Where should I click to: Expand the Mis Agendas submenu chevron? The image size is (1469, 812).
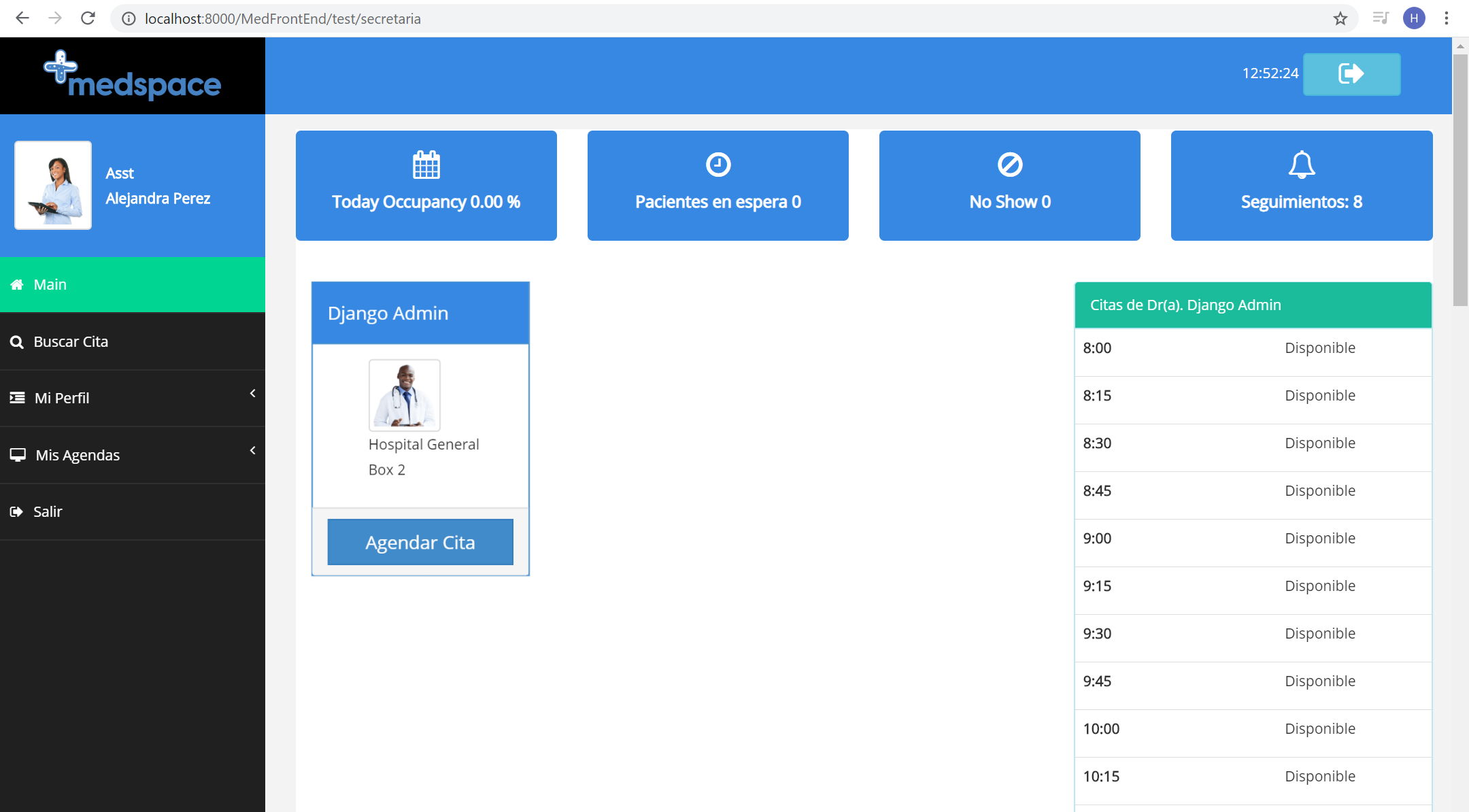pyautogui.click(x=252, y=451)
